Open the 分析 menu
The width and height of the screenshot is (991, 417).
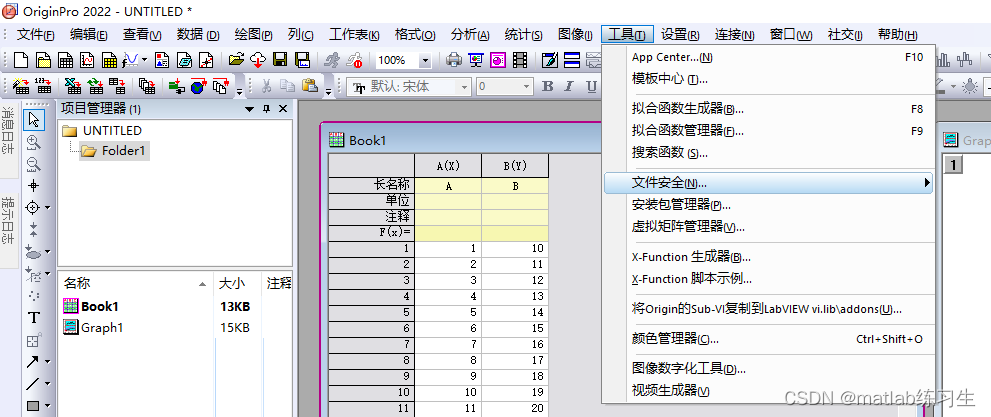point(470,35)
